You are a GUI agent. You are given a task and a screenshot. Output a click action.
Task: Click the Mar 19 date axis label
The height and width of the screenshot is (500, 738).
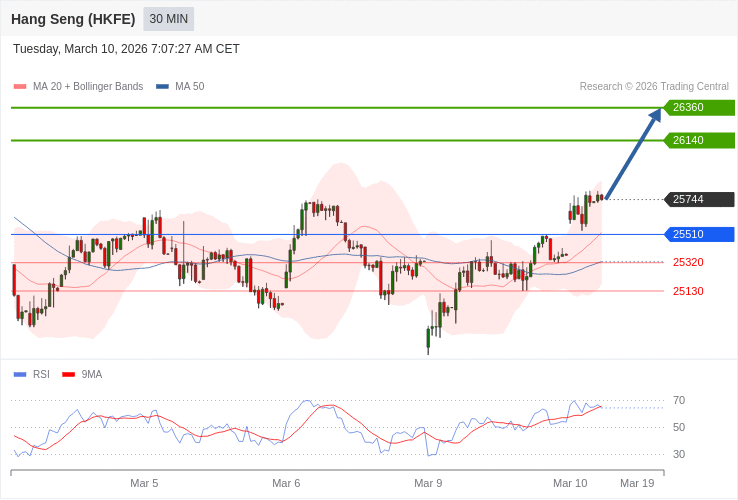(x=637, y=484)
